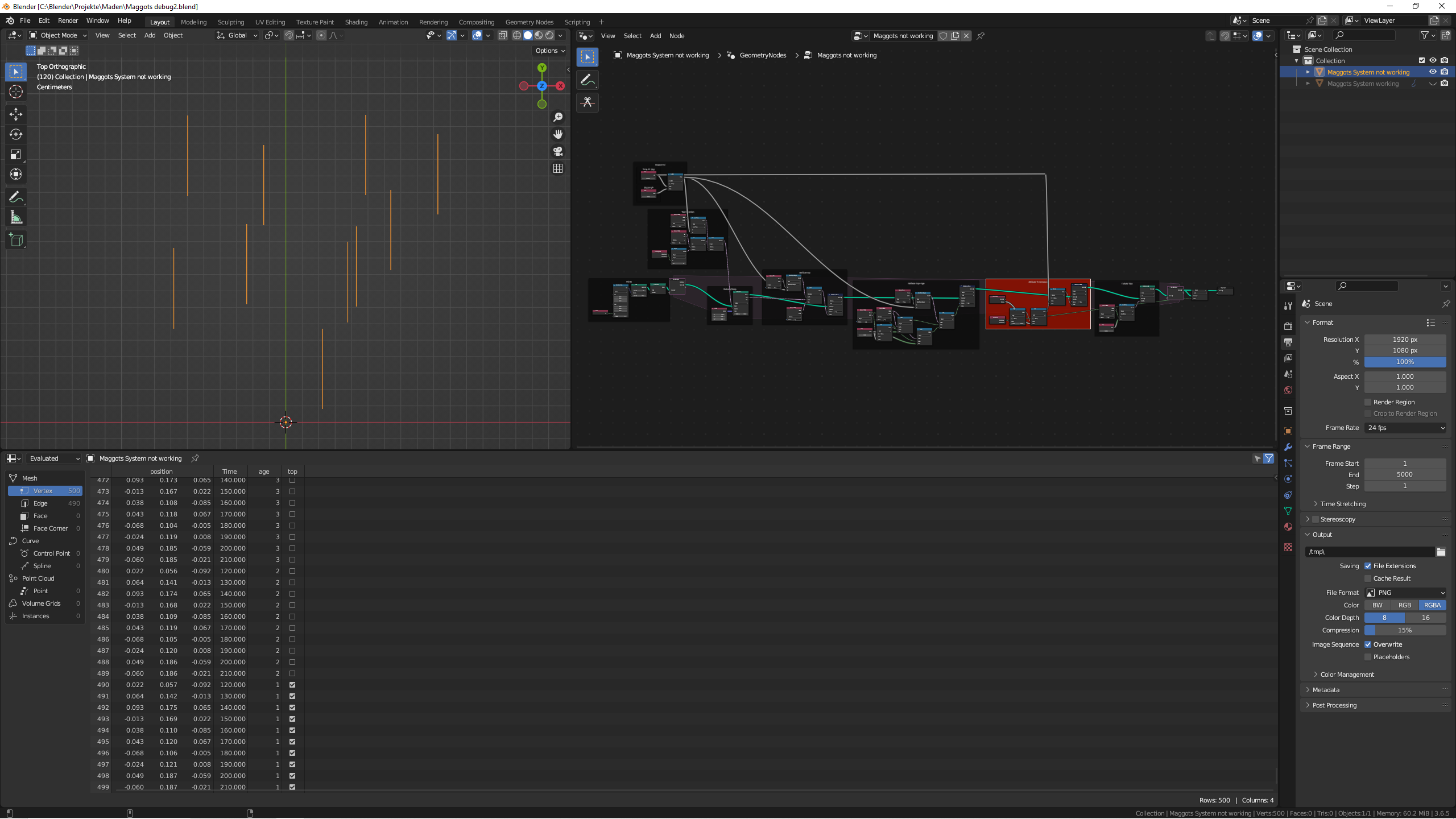Open the View Layer properties tab
Image resolution: width=1456 pixels, height=819 pixels.
[x=1288, y=358]
